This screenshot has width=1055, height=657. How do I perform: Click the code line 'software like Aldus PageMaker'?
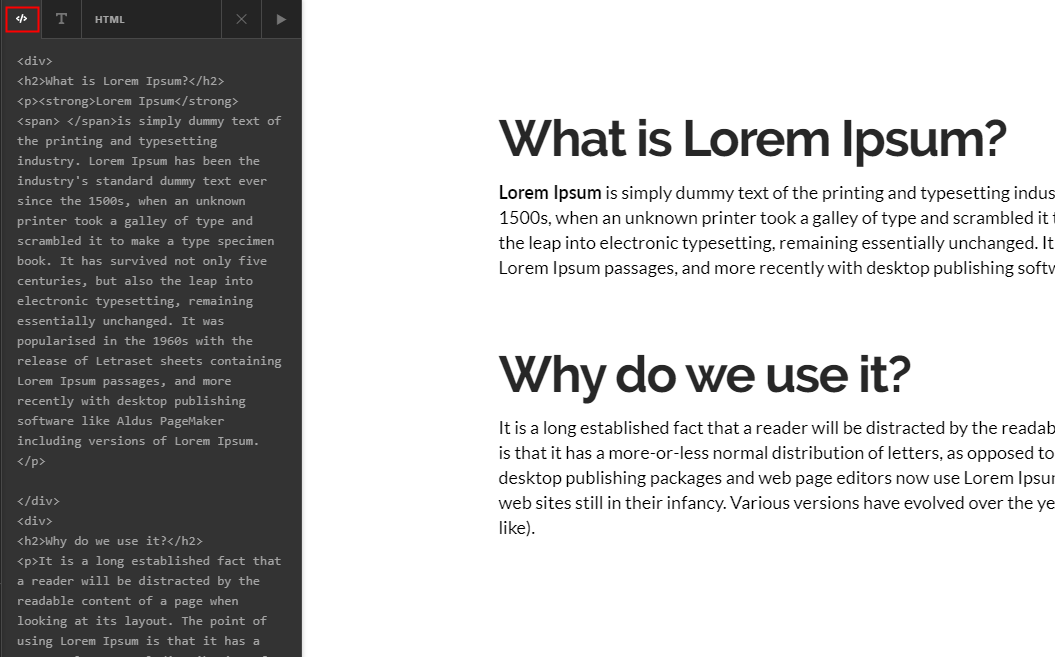120,421
